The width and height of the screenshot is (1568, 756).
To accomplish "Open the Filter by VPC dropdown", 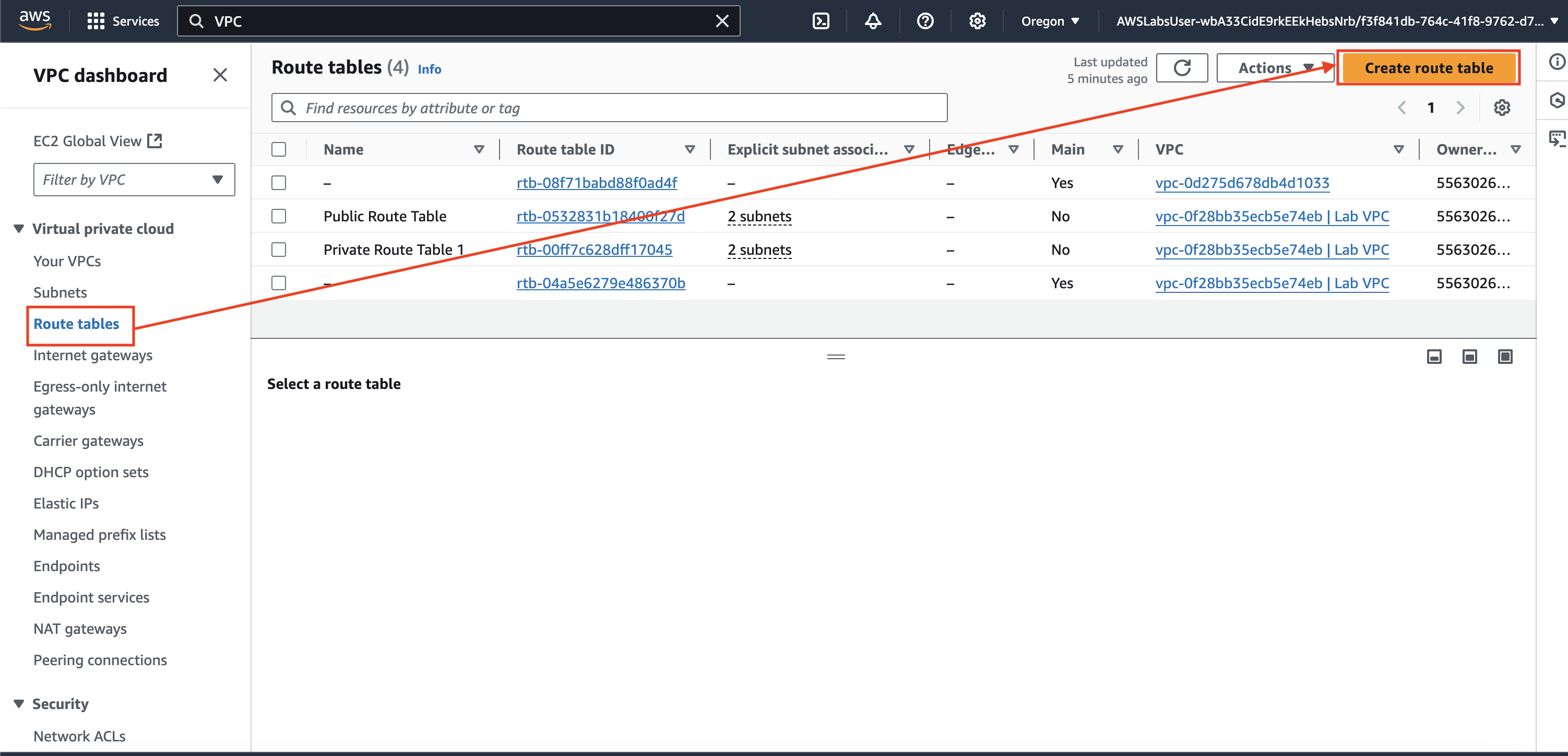I will (134, 180).
